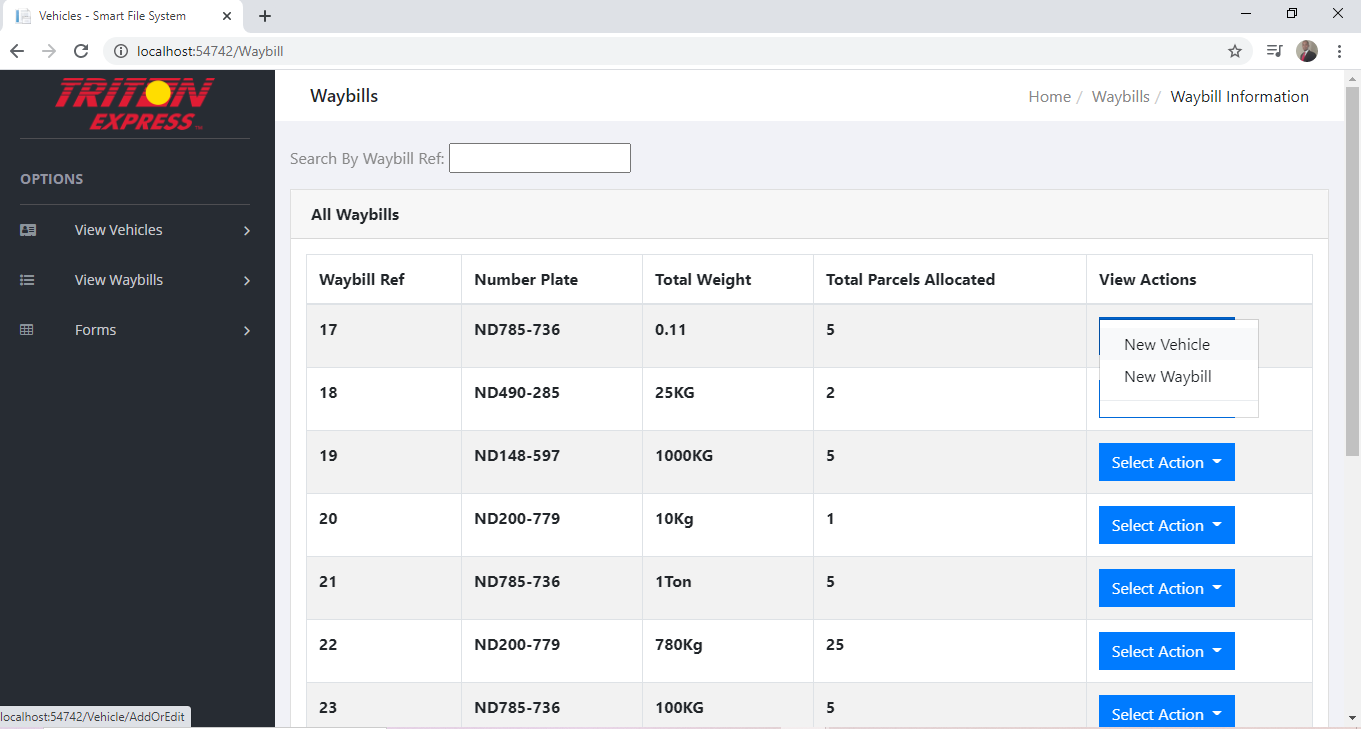
Task: Focus the Search By Waybill Ref field
Action: (540, 158)
